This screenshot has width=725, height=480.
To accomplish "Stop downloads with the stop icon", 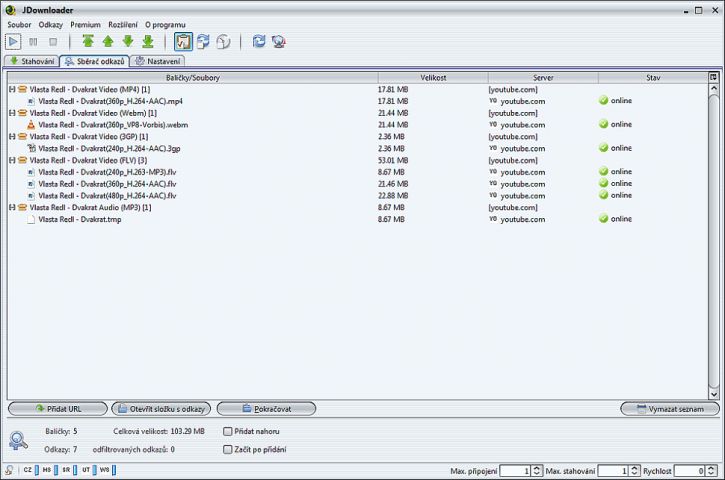I will [53, 42].
